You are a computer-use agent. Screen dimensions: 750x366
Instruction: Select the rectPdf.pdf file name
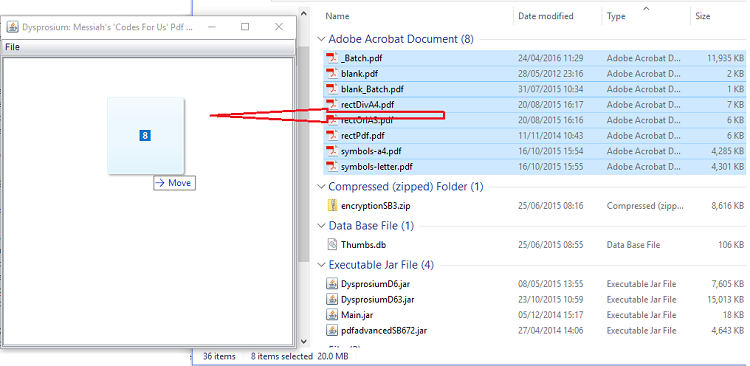point(363,136)
